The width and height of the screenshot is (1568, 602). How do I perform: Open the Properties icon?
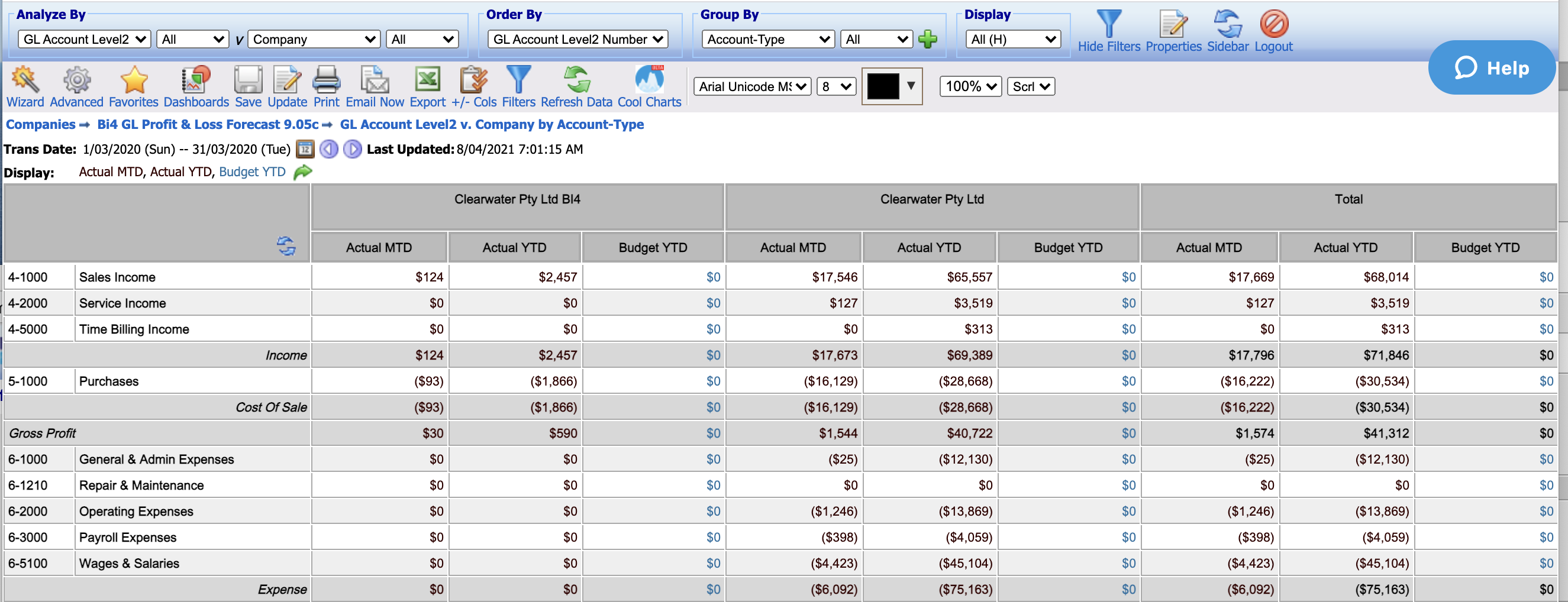[1173, 24]
